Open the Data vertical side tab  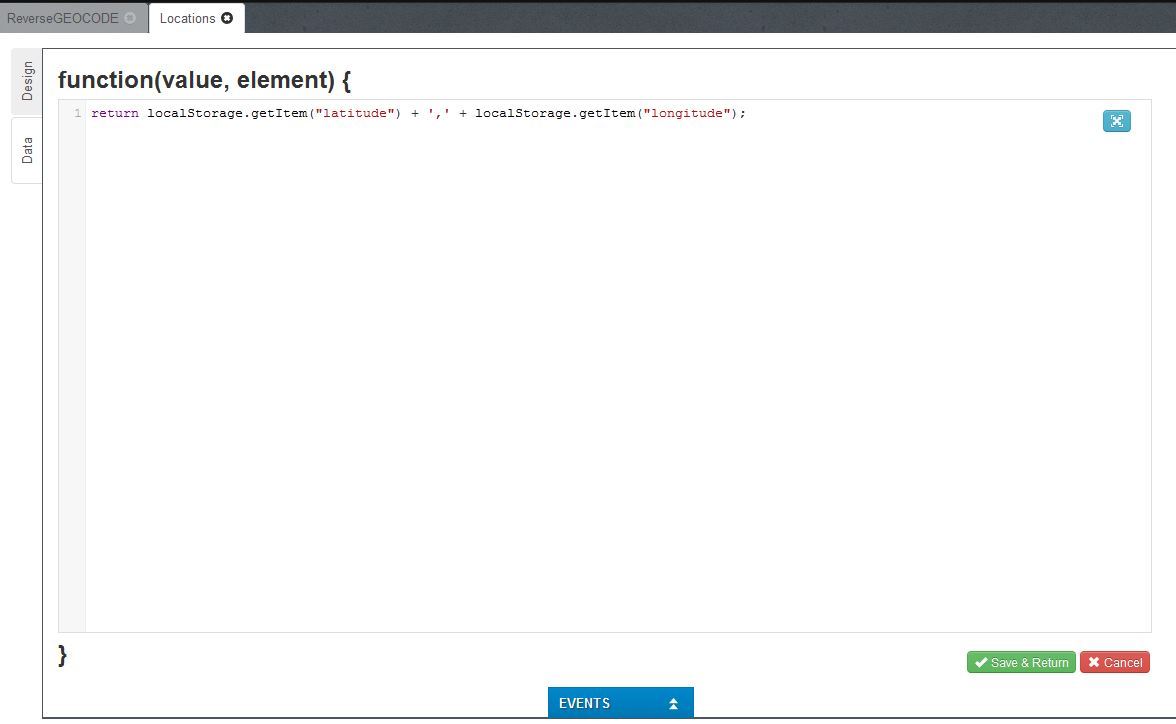tap(27, 150)
